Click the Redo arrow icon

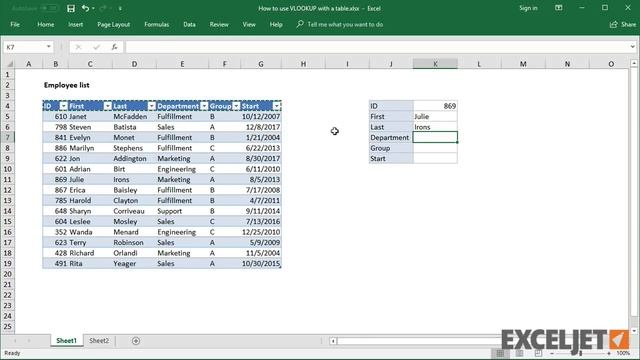103,8
